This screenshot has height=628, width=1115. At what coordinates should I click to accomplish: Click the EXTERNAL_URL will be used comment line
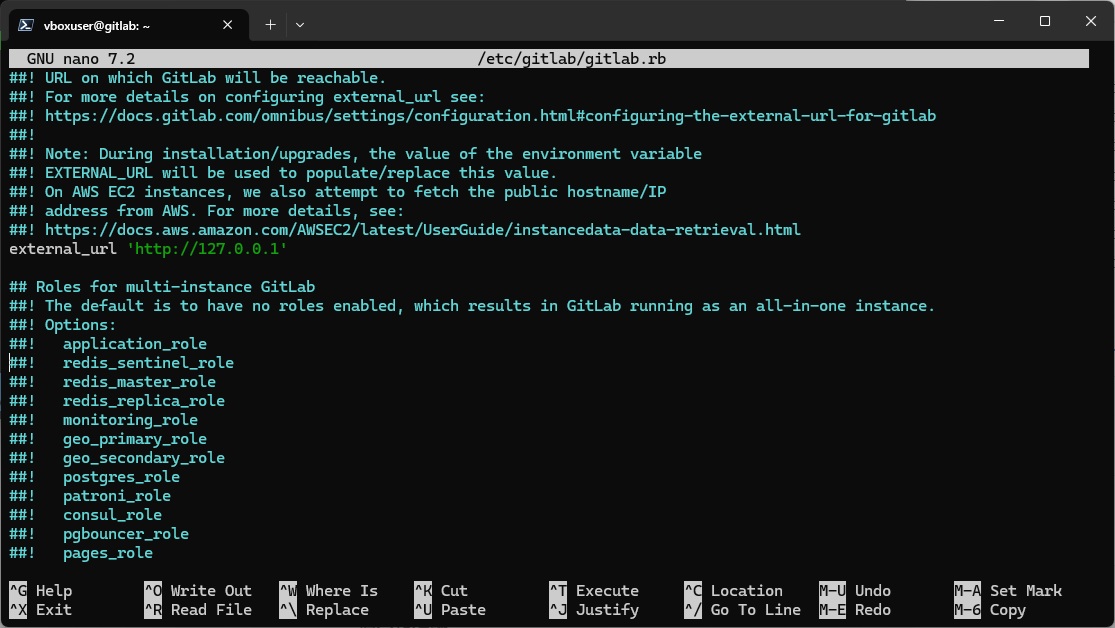[x=283, y=173]
